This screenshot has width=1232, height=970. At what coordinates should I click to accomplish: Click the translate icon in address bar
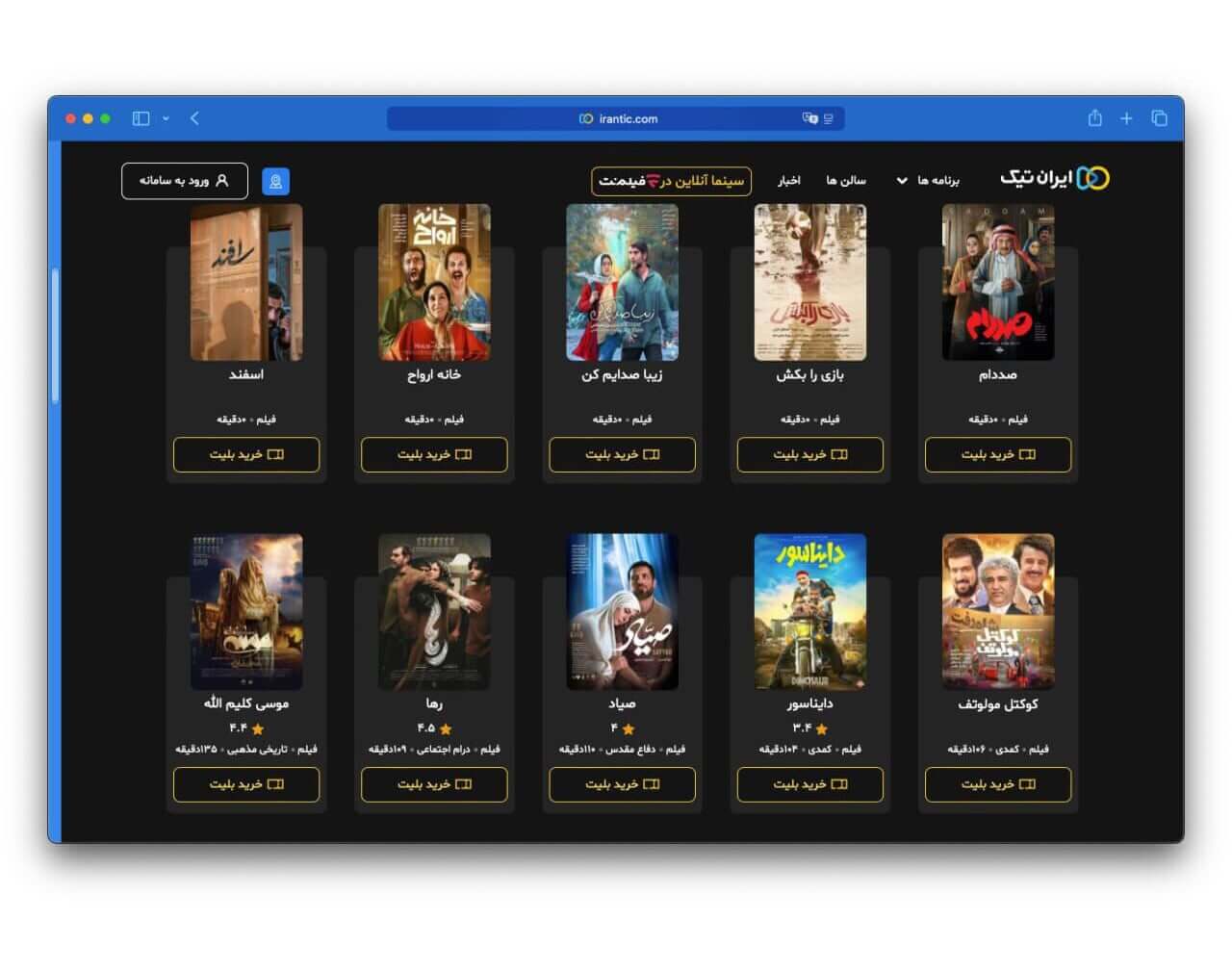point(809,118)
